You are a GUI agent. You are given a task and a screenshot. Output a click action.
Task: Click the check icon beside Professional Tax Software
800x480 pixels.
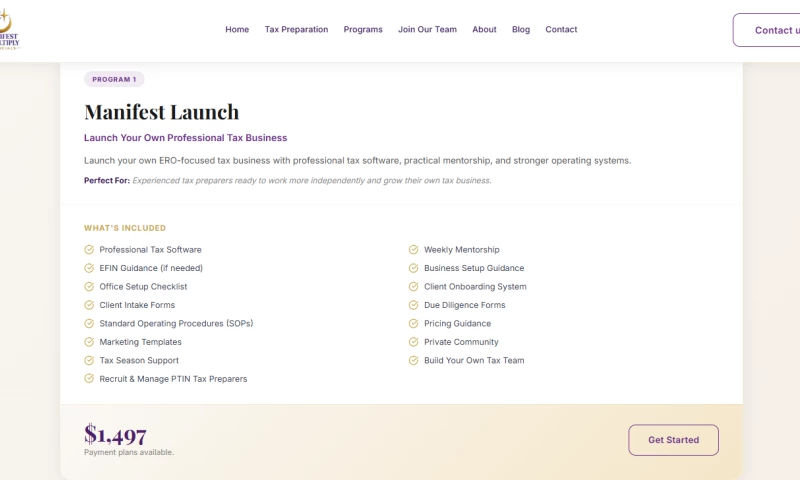coord(89,249)
